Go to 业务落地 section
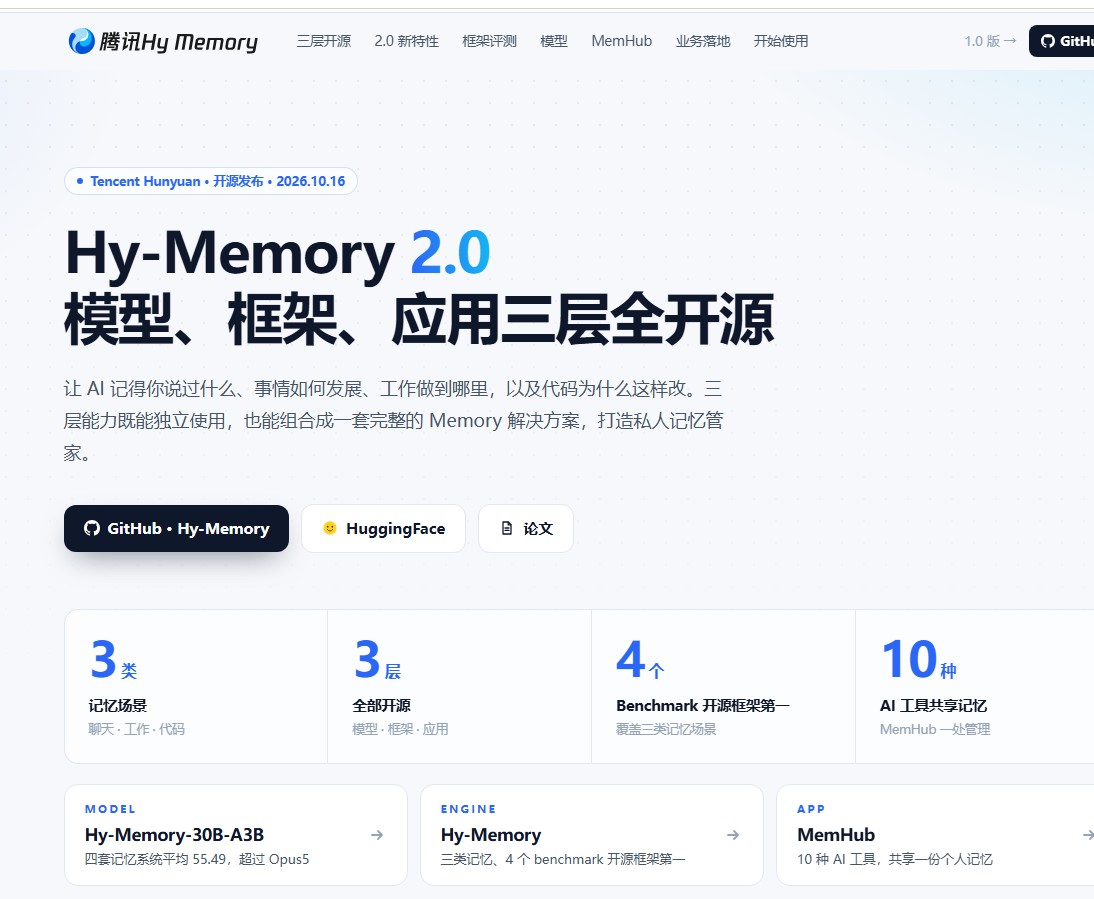1094x899 pixels. click(703, 41)
